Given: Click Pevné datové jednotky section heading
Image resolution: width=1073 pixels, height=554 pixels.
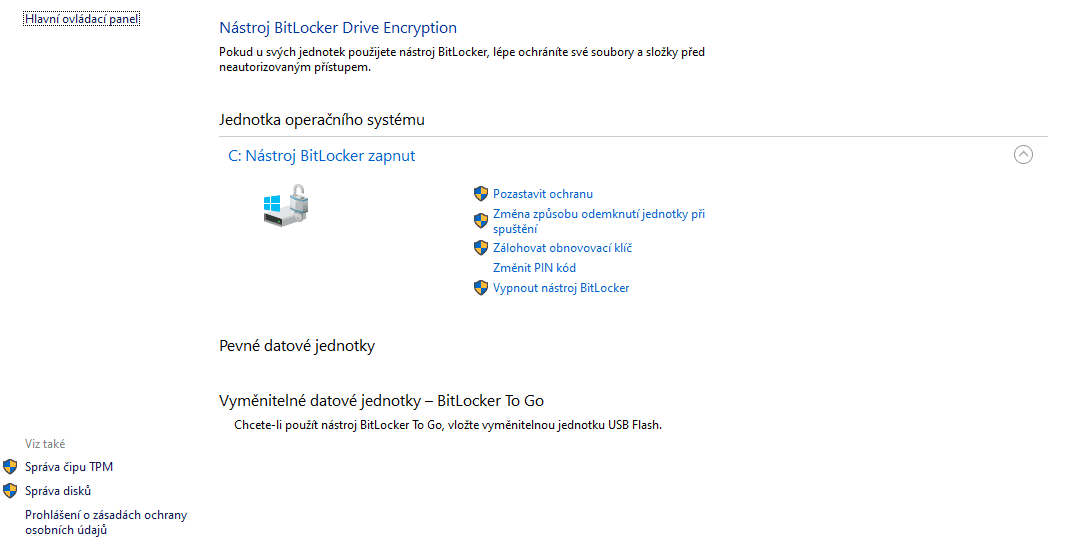Looking at the screenshot, I should (x=297, y=346).
